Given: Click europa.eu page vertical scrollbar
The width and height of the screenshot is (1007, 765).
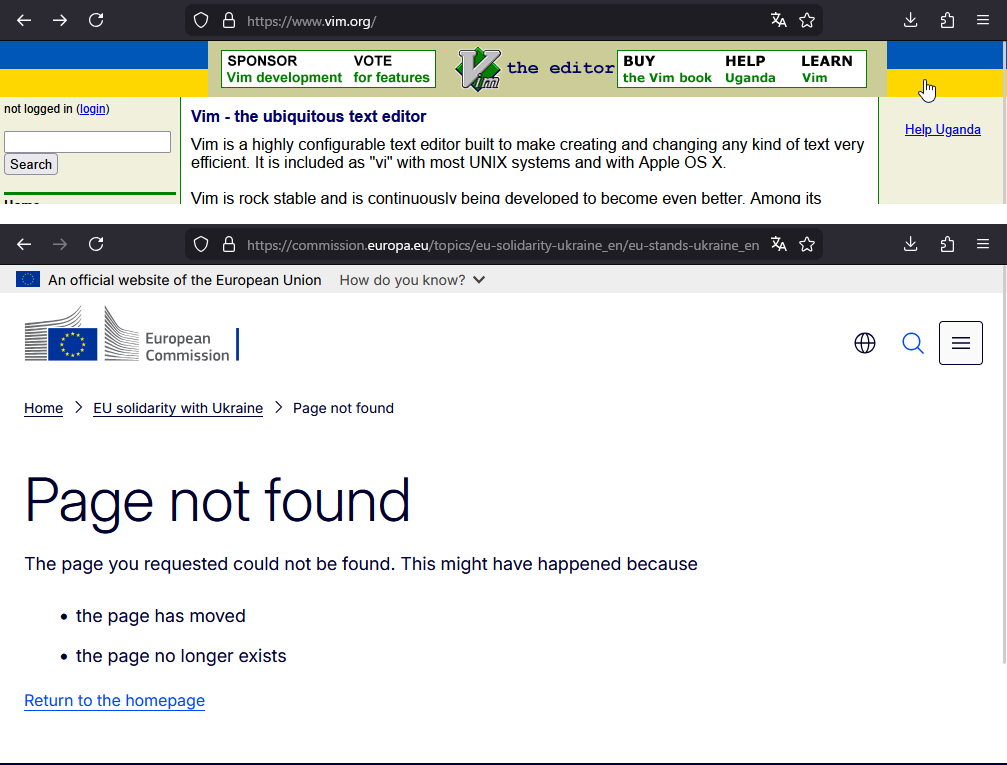Looking at the screenshot, I should click(1004, 465).
